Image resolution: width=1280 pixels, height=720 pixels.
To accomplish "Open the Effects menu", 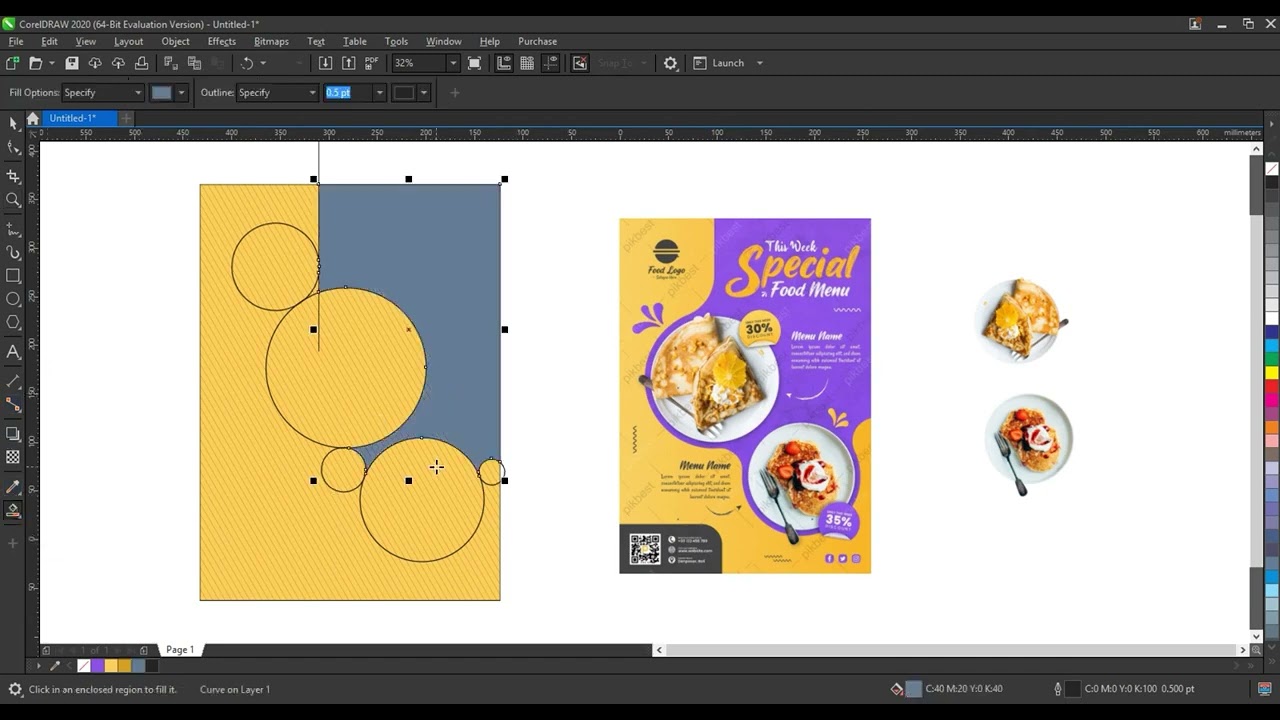I will [x=222, y=41].
